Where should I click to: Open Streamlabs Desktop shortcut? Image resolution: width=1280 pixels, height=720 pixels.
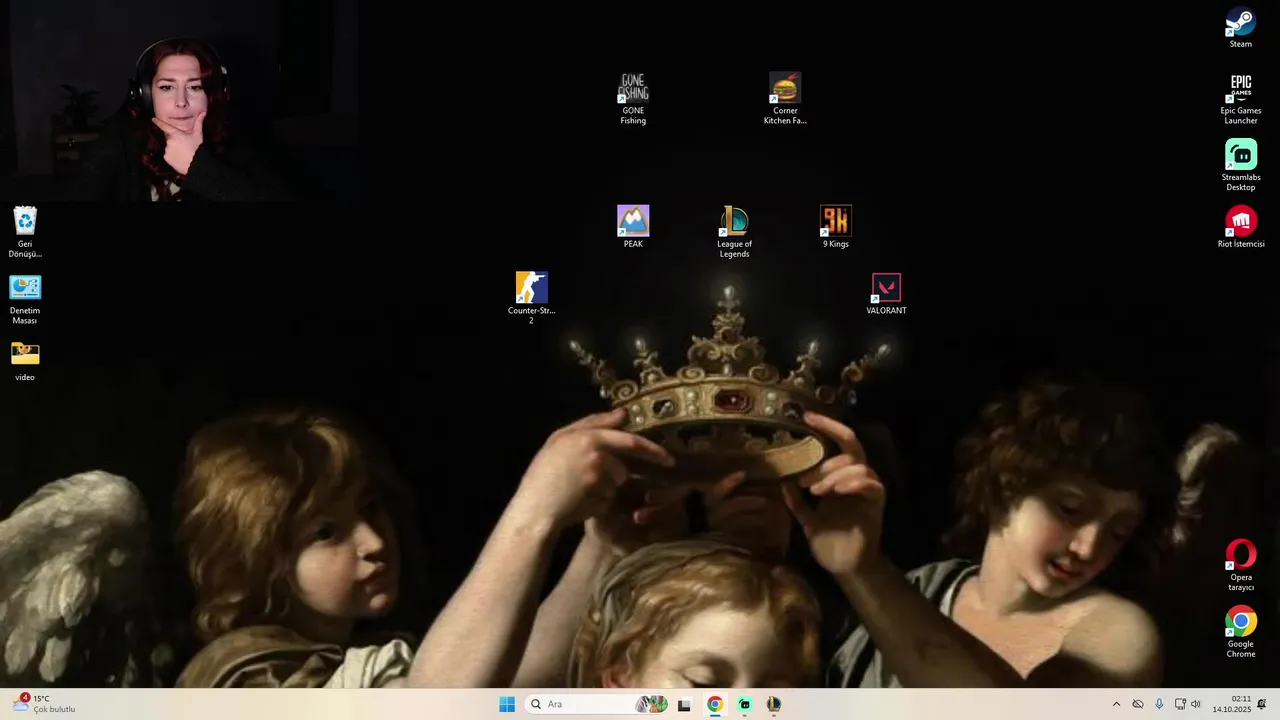click(x=1241, y=165)
